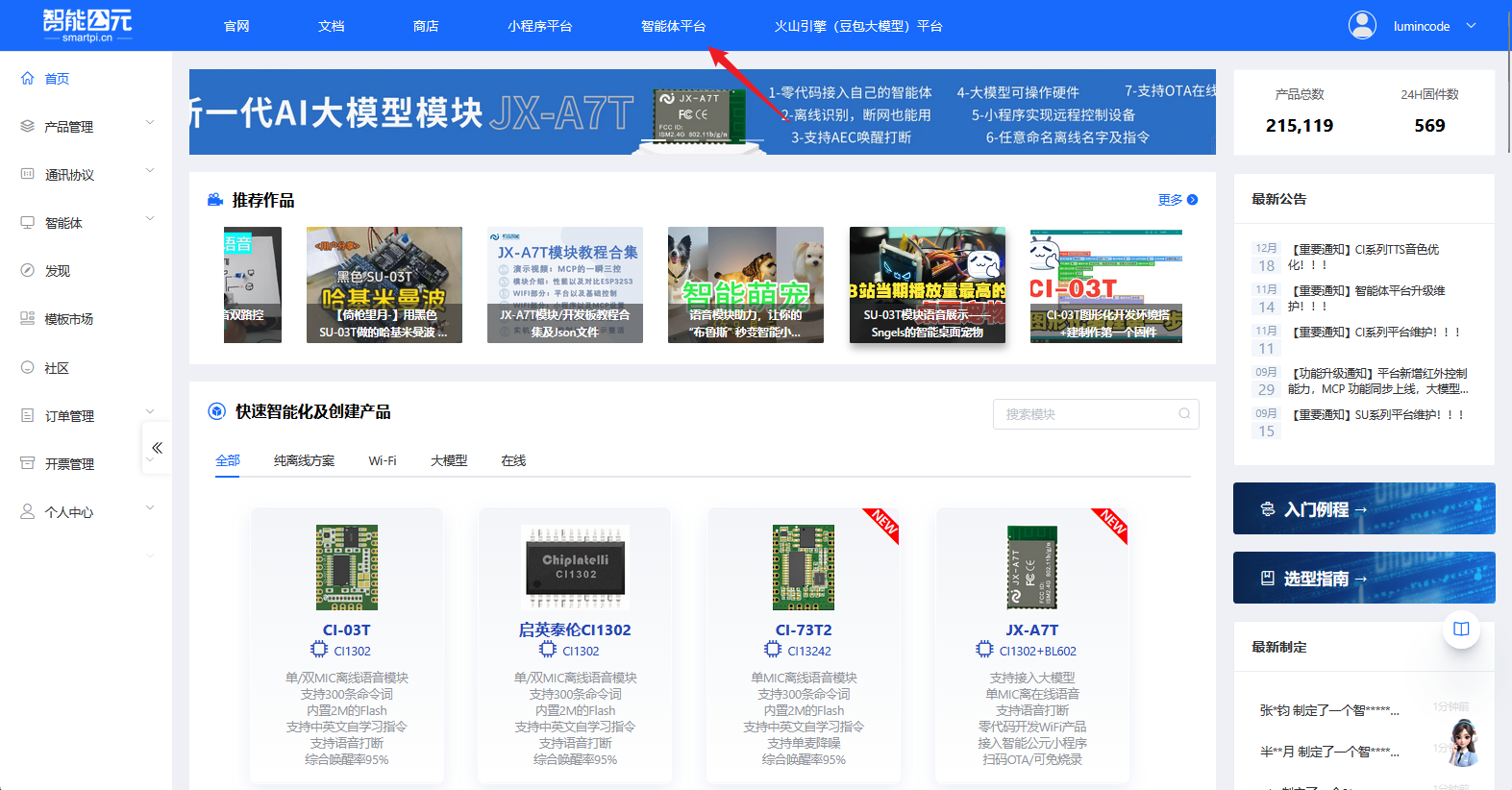Click the 社区 chat icon

[28, 367]
